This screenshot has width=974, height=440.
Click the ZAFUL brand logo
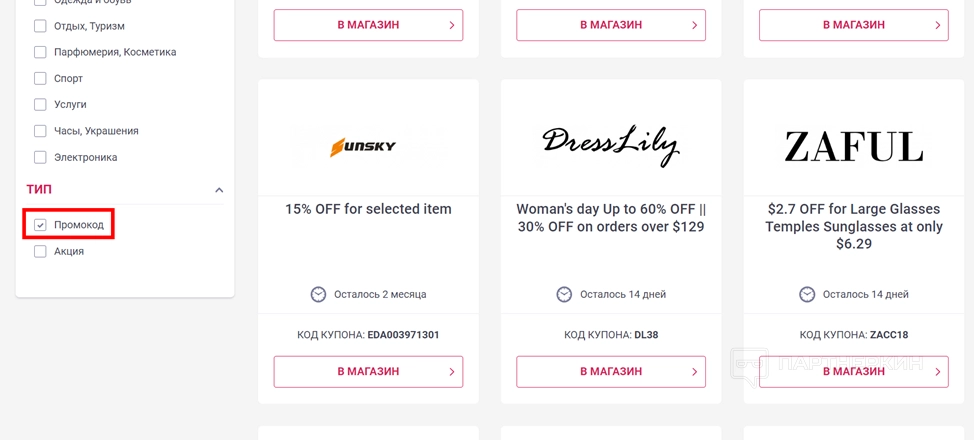853,147
